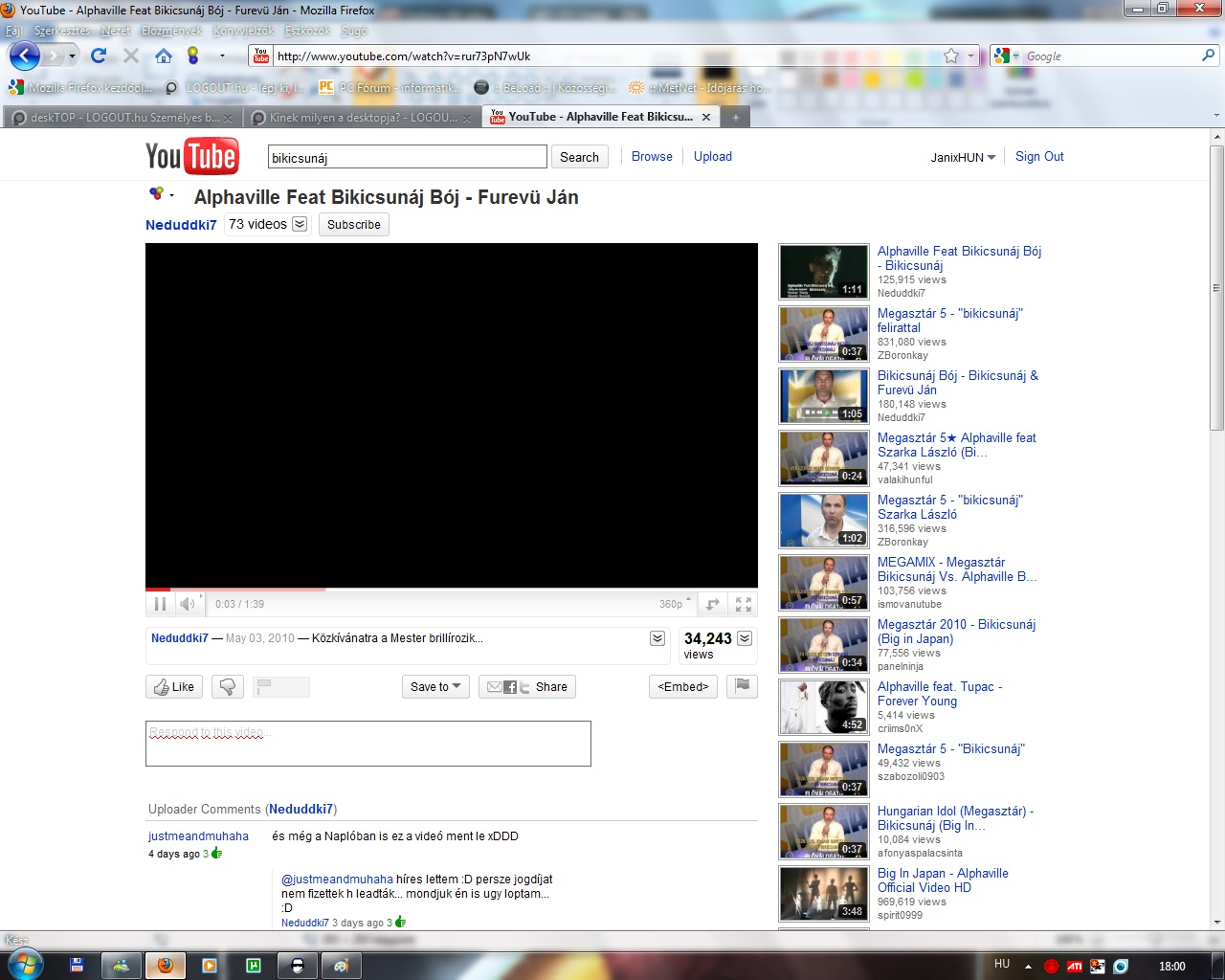Click the thumbs-down dislike button
This screenshot has width=1225, height=980.
coord(228,686)
